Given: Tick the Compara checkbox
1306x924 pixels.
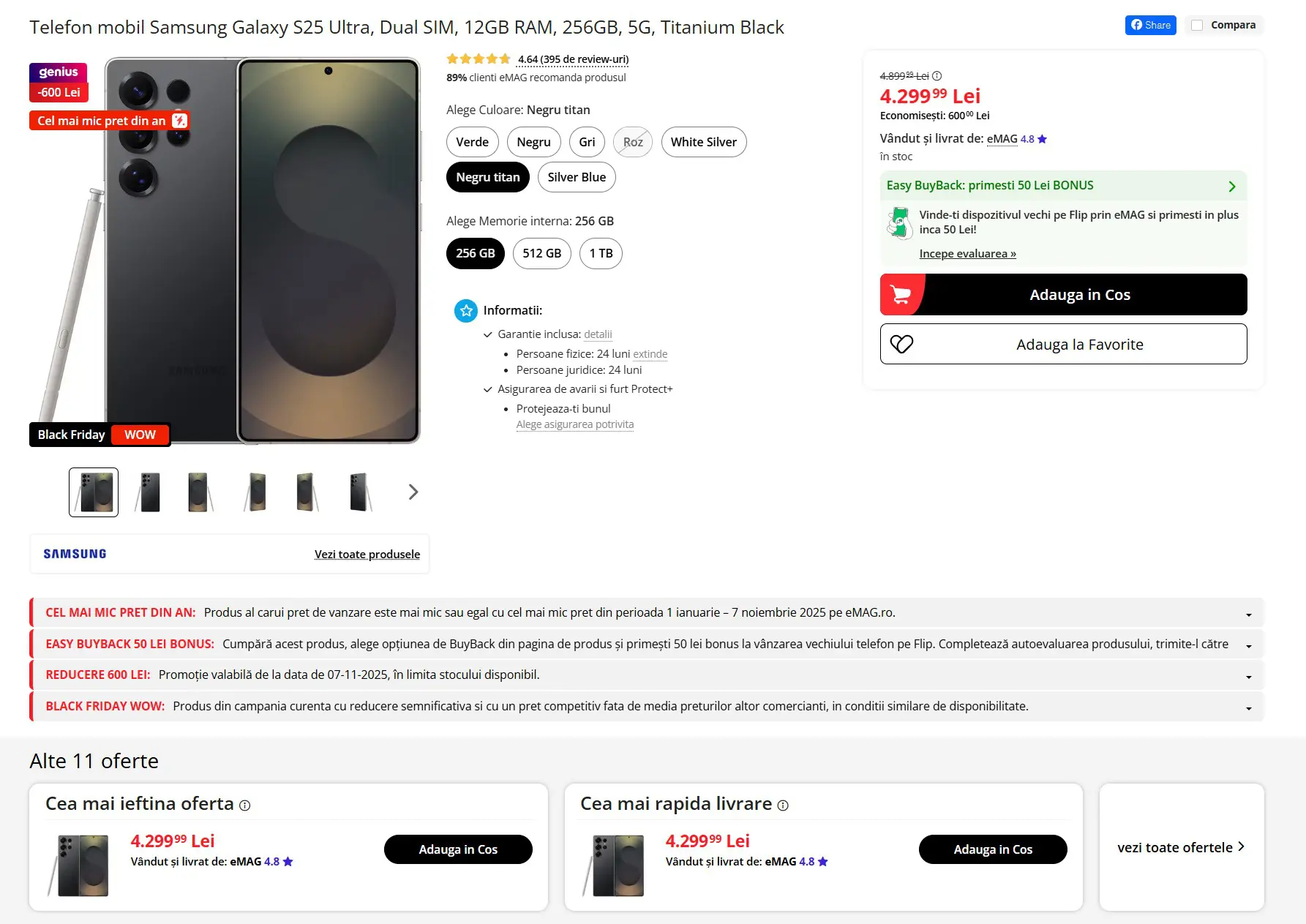Looking at the screenshot, I should click(1197, 25).
